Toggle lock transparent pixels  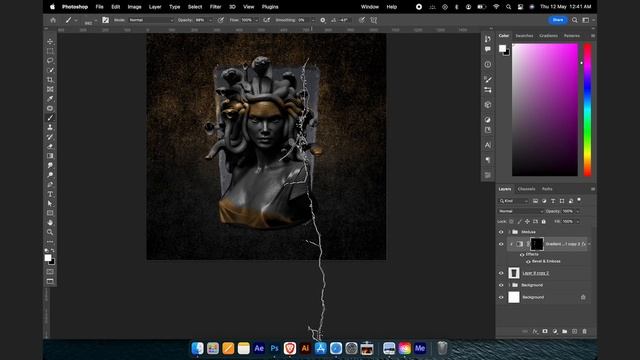point(511,222)
